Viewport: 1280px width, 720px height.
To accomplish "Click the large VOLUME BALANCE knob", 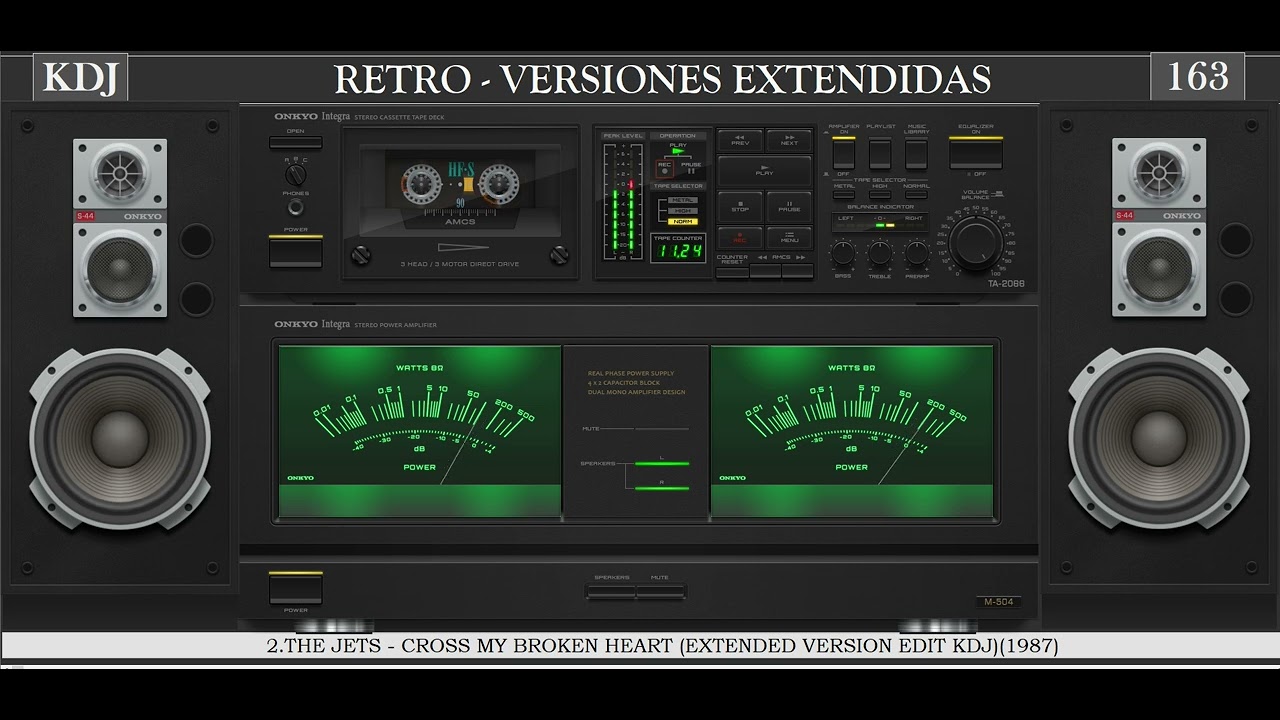I will click(976, 243).
